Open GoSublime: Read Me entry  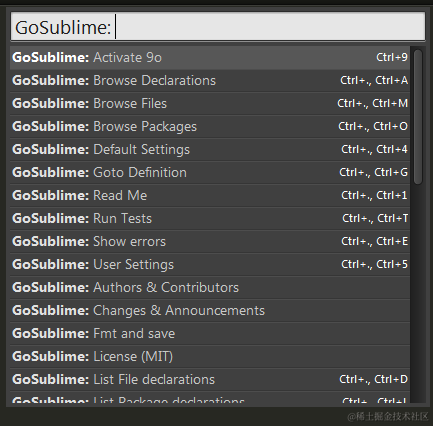coord(210,196)
